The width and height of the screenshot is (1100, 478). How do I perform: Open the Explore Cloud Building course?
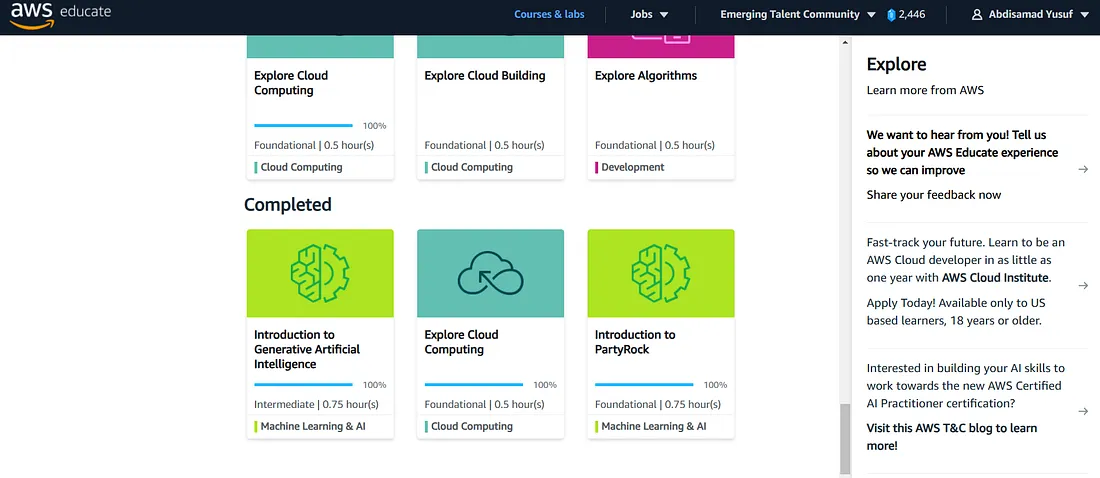point(485,76)
